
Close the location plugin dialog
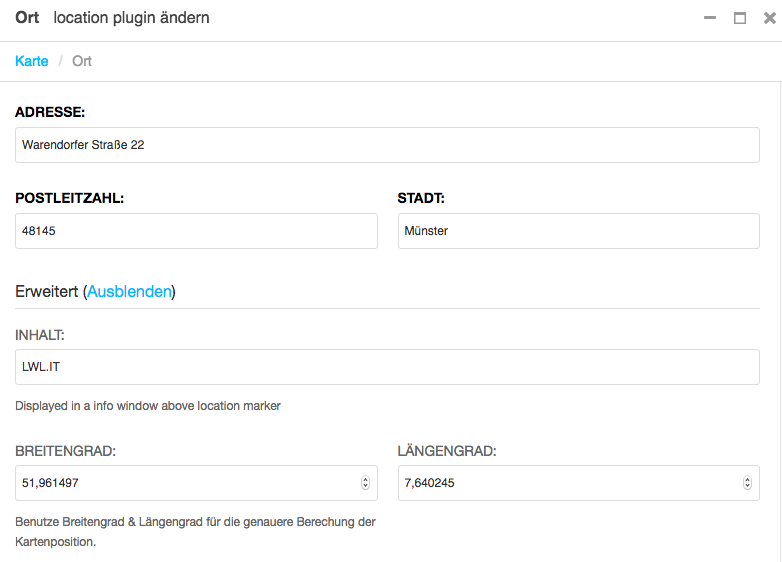tap(770, 18)
